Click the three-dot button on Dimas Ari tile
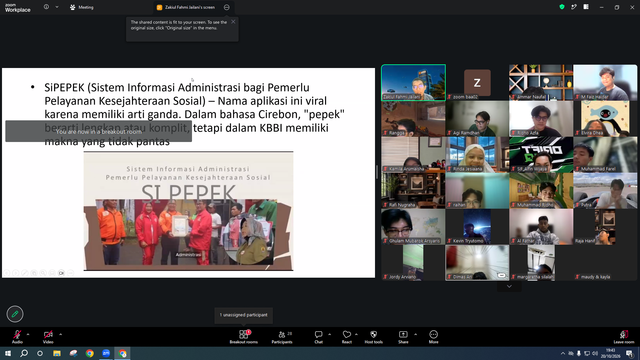The height and width of the screenshot is (360, 640). (502, 276)
